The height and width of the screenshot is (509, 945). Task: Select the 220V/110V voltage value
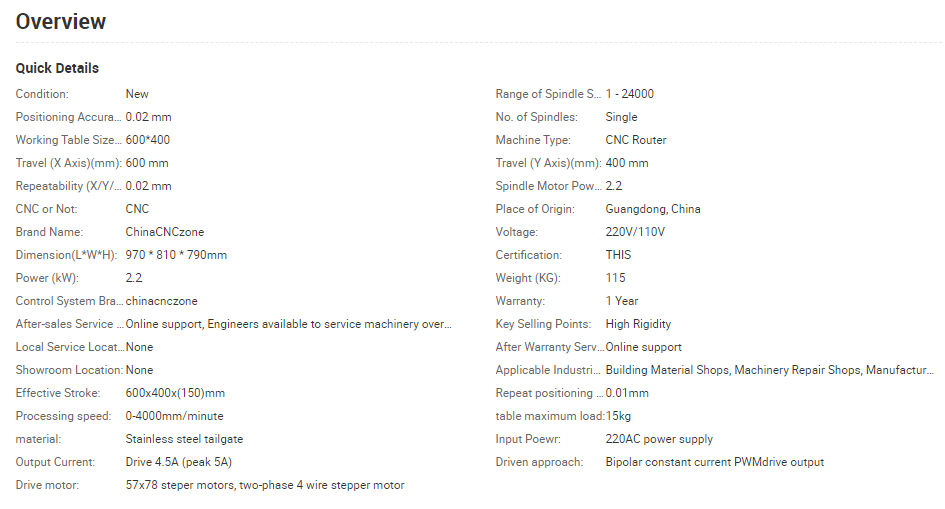tap(635, 232)
